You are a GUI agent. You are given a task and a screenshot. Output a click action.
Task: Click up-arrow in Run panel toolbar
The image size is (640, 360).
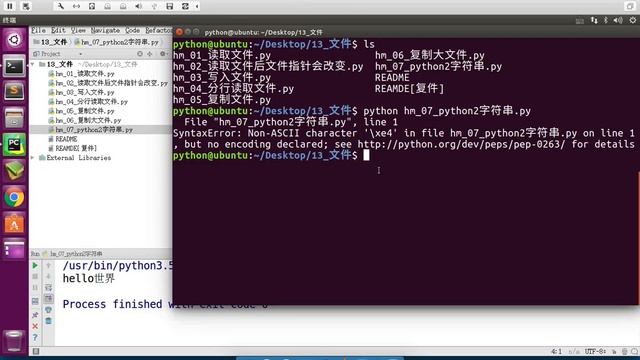click(x=49, y=266)
